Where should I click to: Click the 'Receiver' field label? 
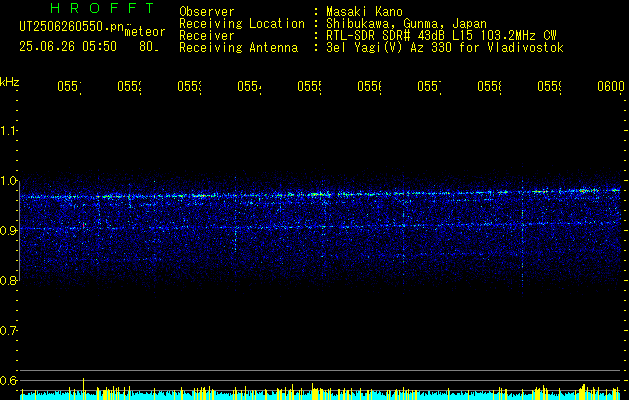(x=207, y=35)
